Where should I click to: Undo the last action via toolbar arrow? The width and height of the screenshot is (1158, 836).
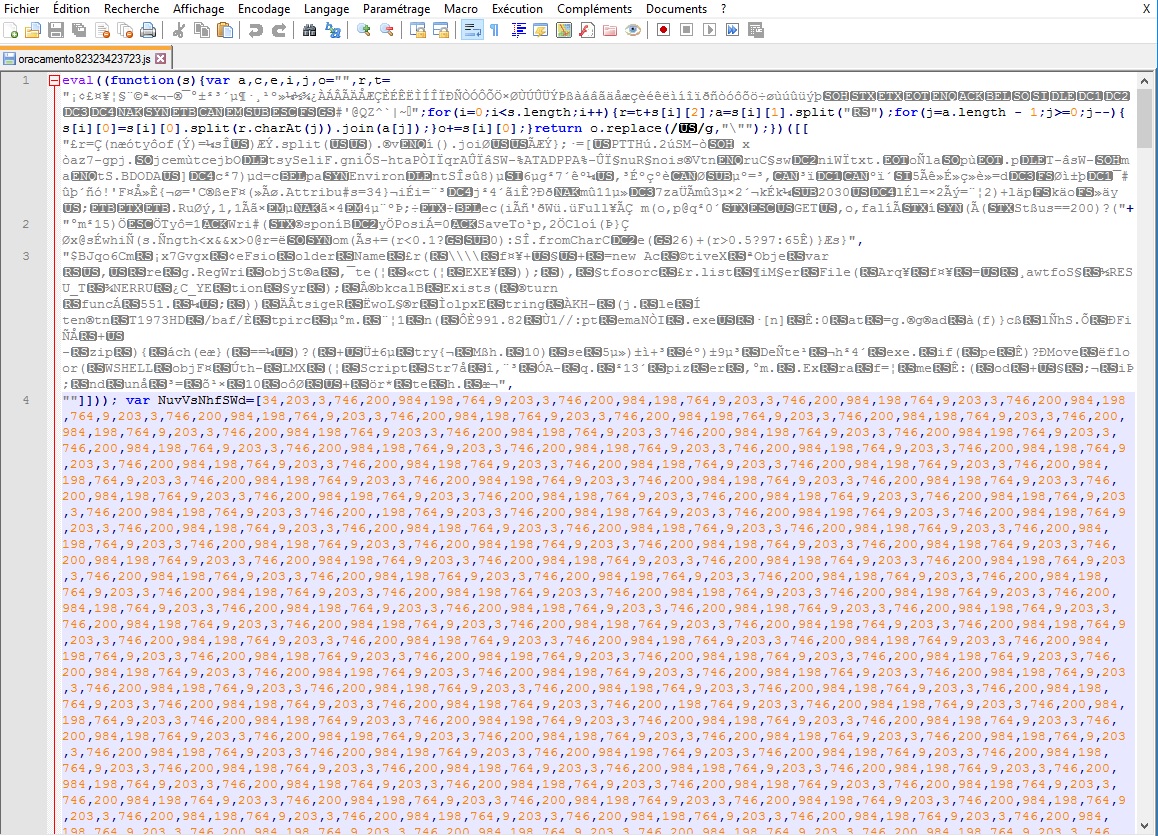[x=255, y=30]
